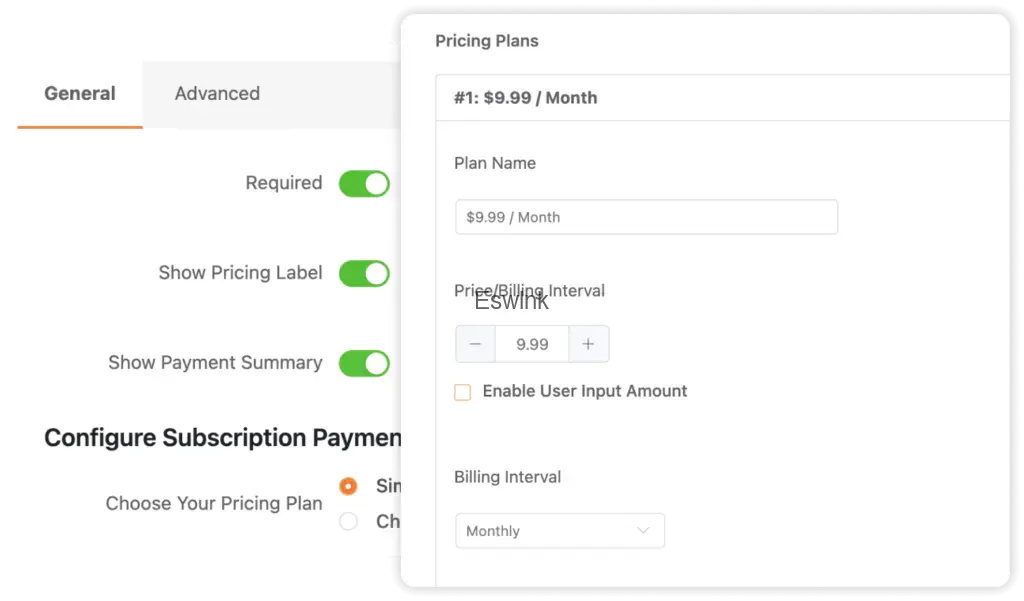Viewport: 1024px width, 601px height.
Task: Select the orange selected pricing plan radio
Action: (348, 487)
